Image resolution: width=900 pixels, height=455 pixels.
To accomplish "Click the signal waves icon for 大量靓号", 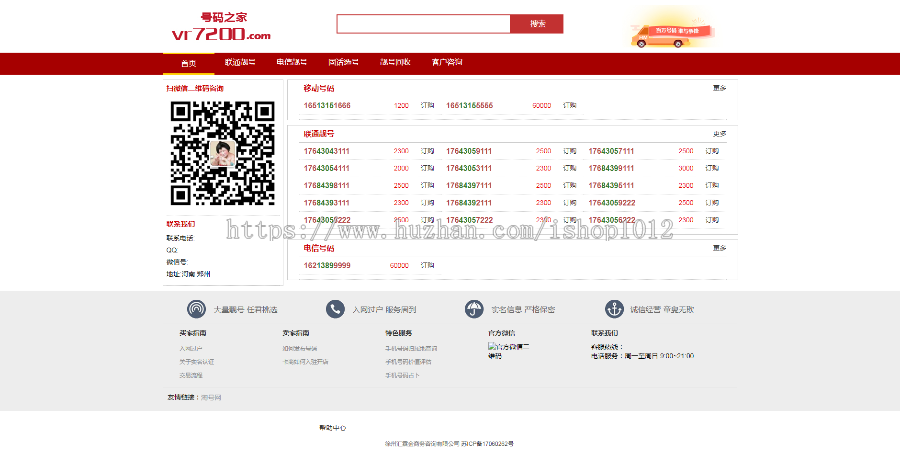I will click(x=196, y=309).
